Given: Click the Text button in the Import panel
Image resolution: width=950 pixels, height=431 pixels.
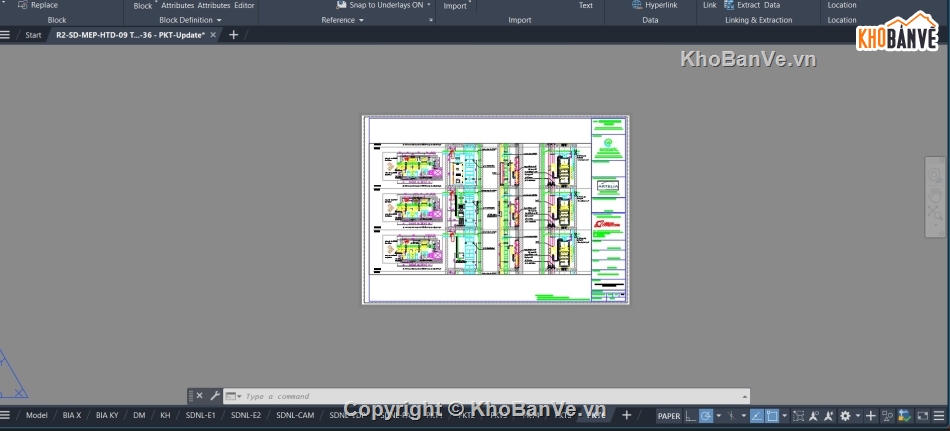Looking at the screenshot, I should click(x=586, y=5).
